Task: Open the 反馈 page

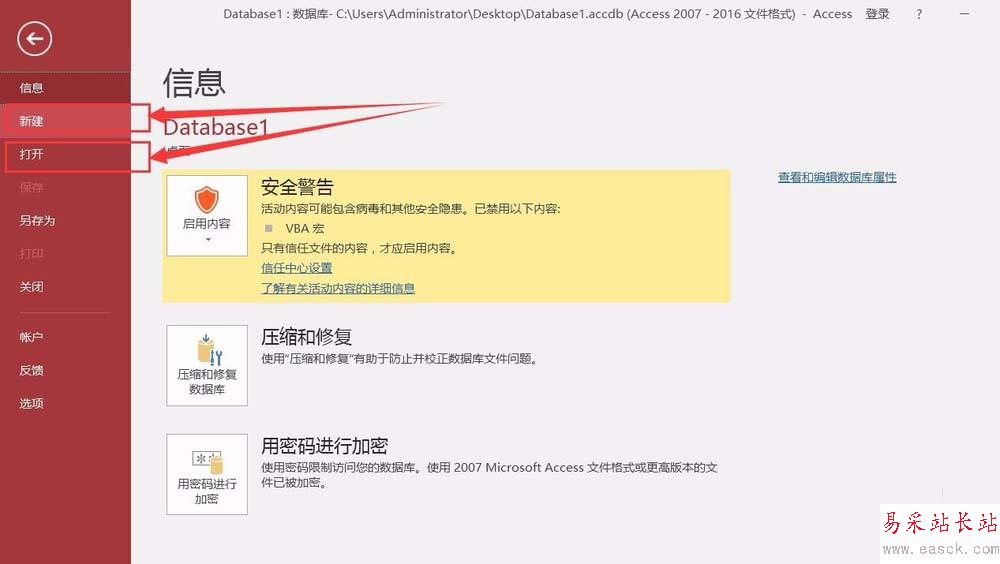Action: coord(65,370)
